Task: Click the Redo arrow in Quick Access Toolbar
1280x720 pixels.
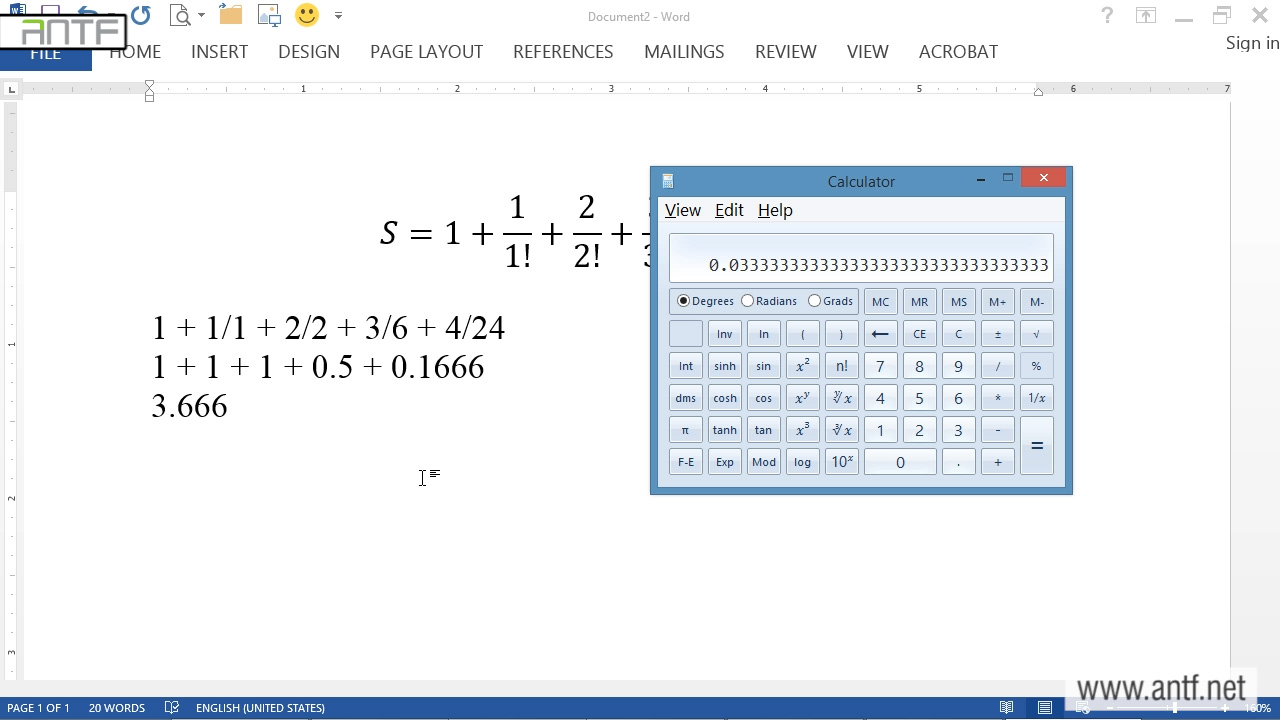Action: [x=141, y=15]
